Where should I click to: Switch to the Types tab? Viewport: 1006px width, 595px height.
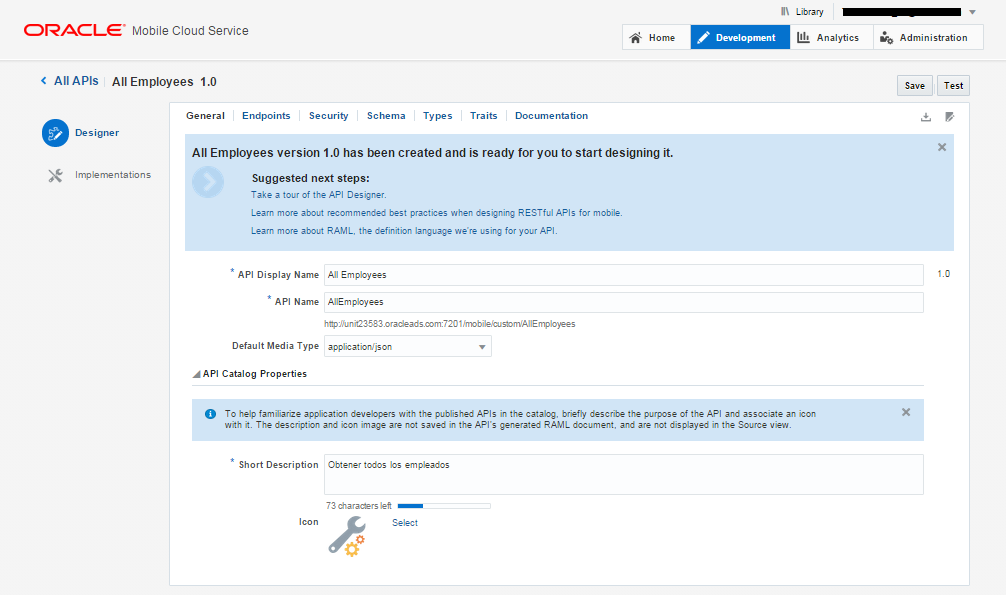pos(438,116)
